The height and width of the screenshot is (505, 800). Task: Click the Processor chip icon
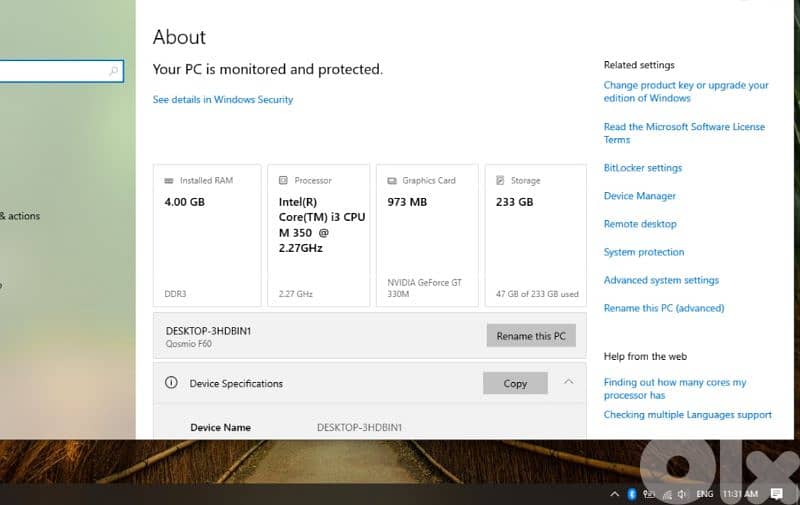[x=283, y=181]
